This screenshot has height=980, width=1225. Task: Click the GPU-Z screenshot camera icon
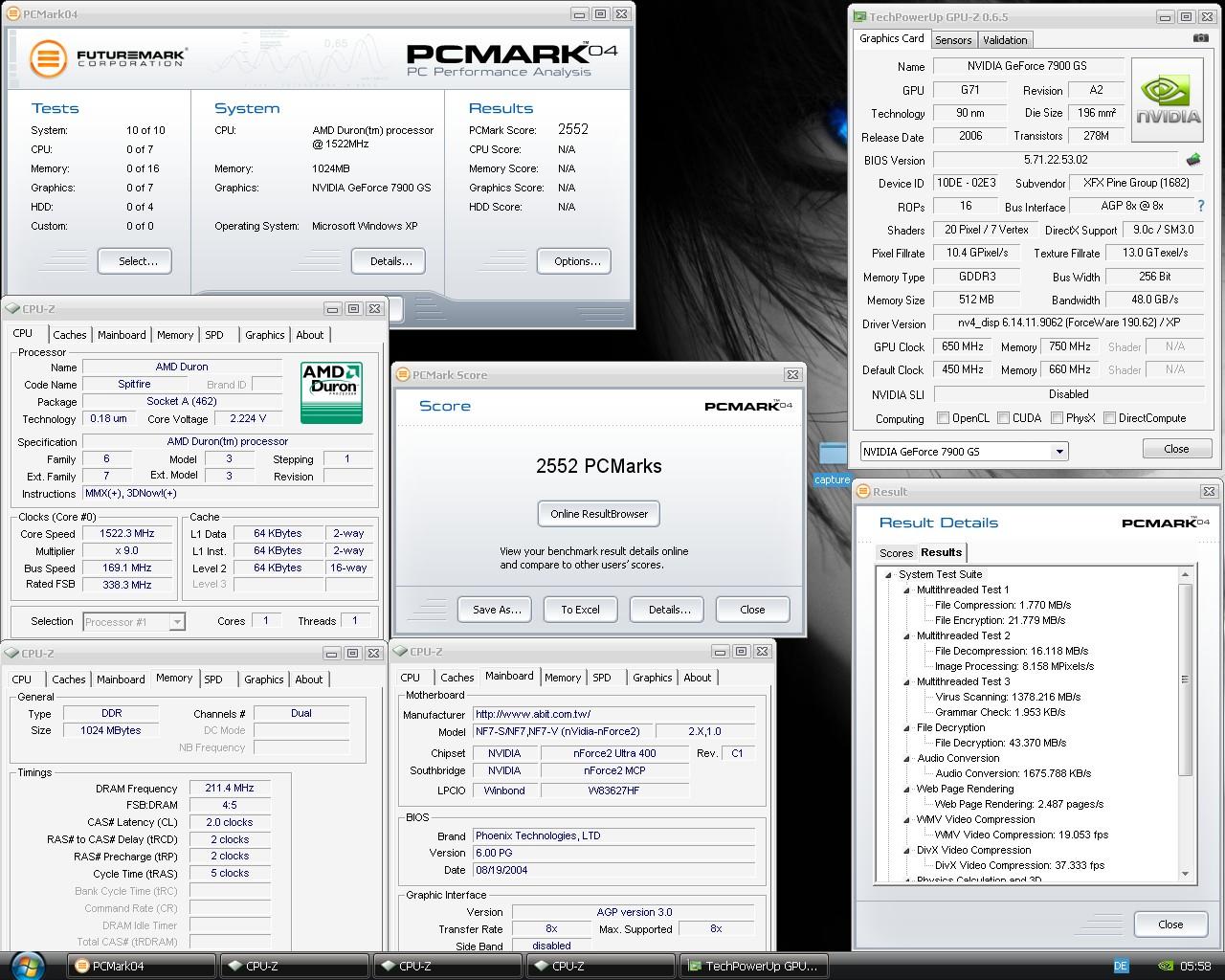point(1200,38)
